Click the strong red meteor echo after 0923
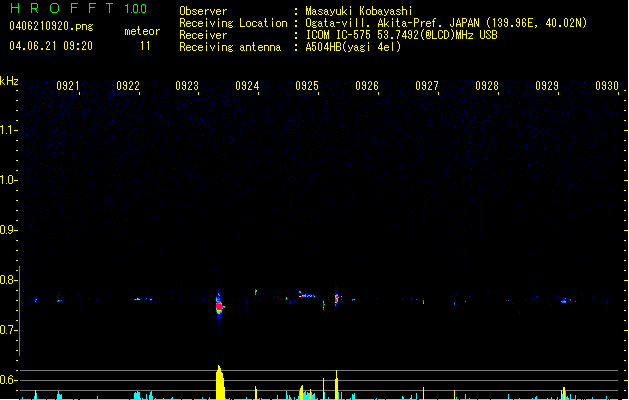Screen dimensions: 629x400 pyautogui.click(x=219, y=307)
